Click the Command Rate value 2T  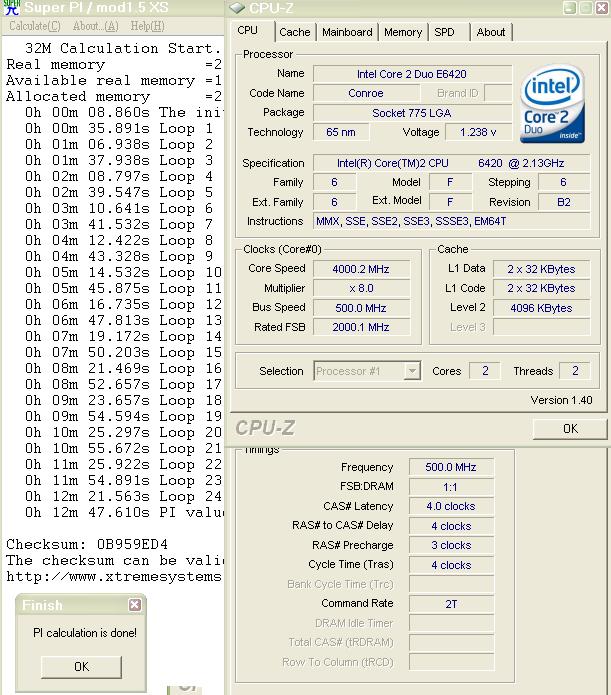pos(451,604)
